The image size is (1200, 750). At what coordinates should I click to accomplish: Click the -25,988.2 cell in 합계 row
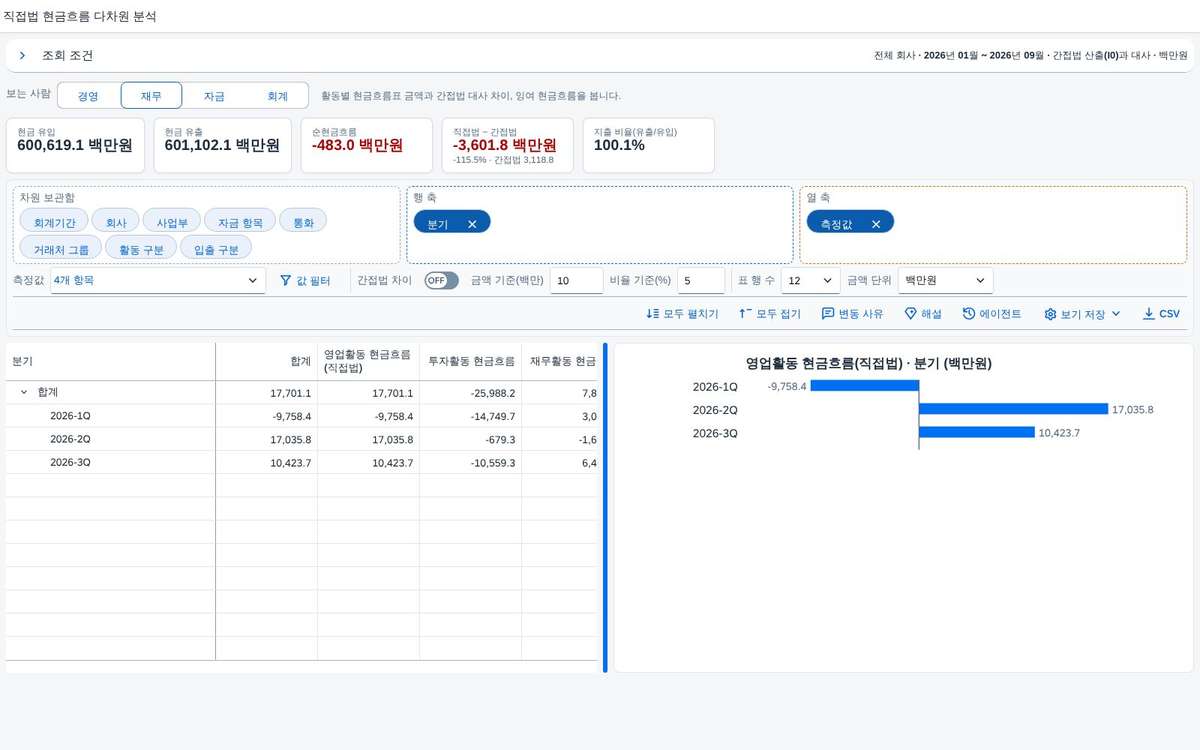[x=470, y=393]
